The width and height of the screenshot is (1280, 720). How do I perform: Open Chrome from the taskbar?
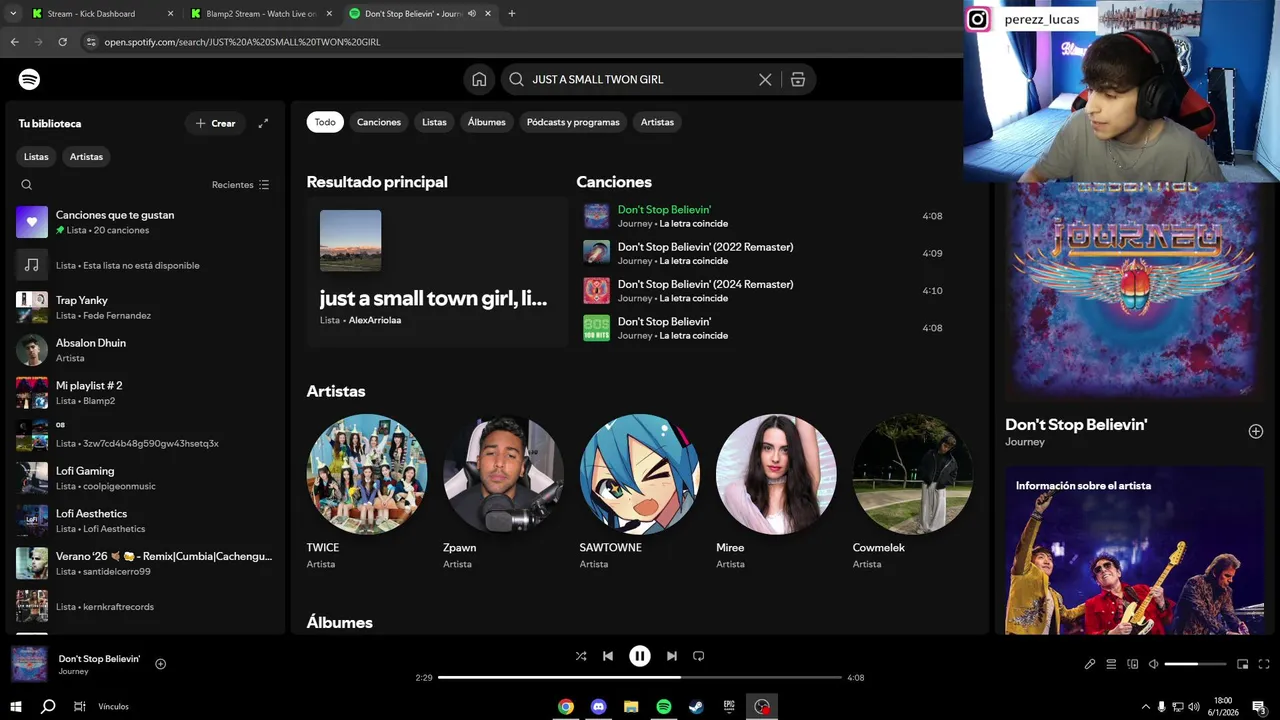click(x=566, y=706)
